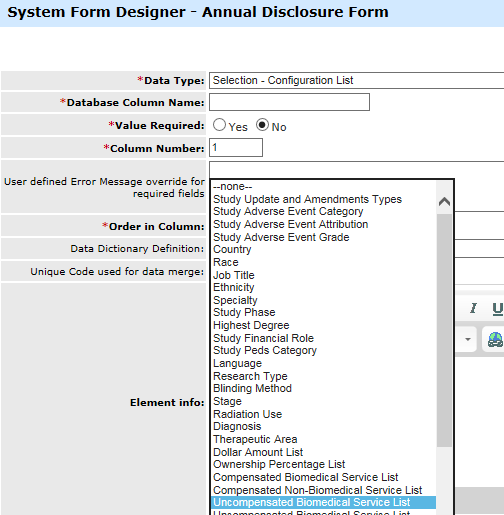
Task: Select Compensated Non-Biomedical Service List
Action: click(323, 490)
